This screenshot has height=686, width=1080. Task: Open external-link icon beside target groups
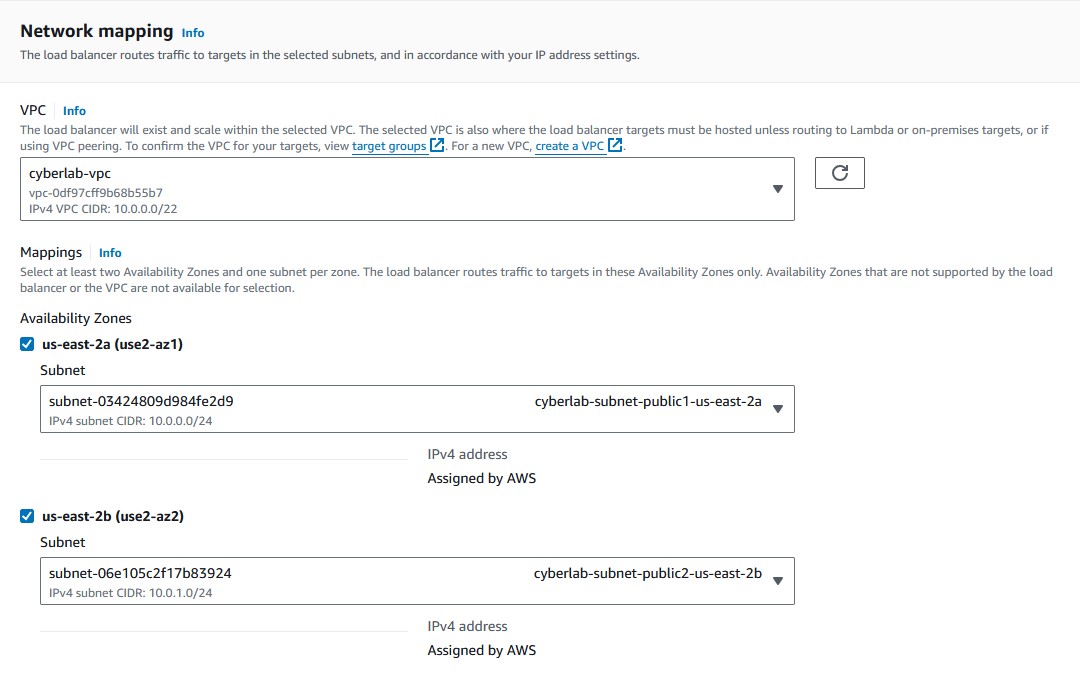[437, 145]
